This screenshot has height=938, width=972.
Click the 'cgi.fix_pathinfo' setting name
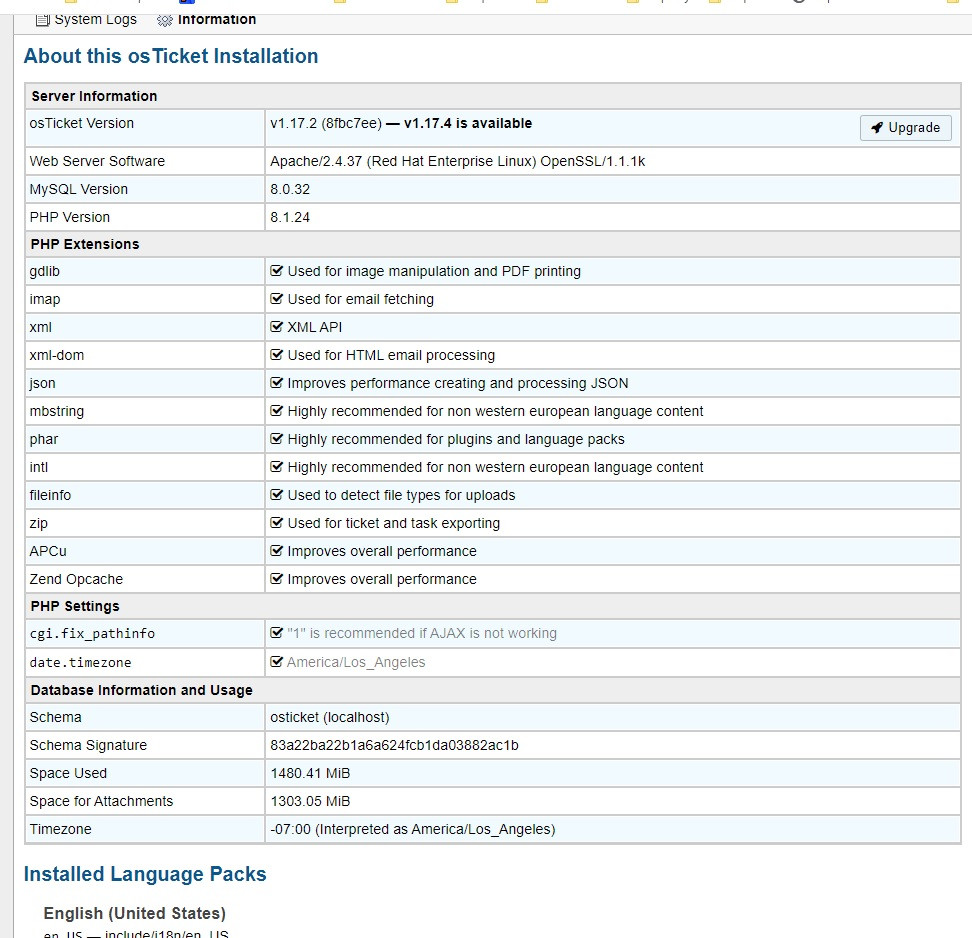point(92,634)
